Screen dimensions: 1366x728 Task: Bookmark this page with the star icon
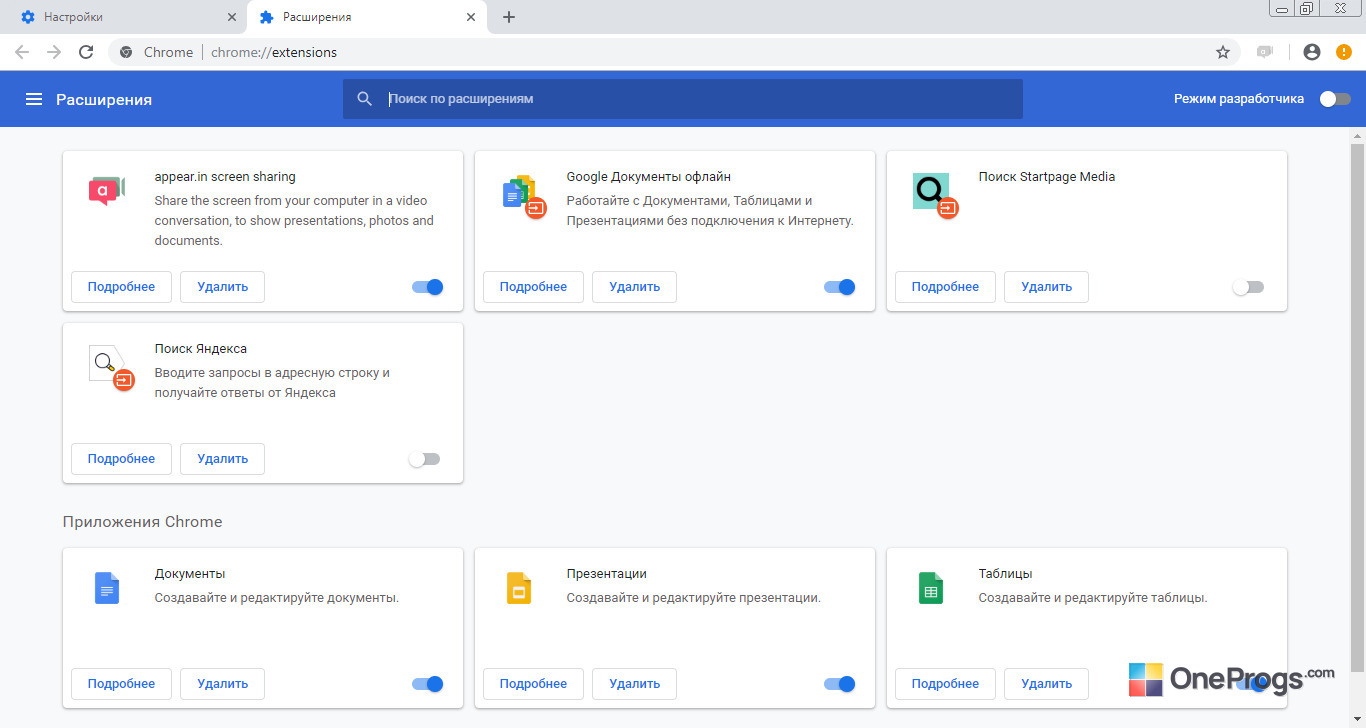[1222, 52]
